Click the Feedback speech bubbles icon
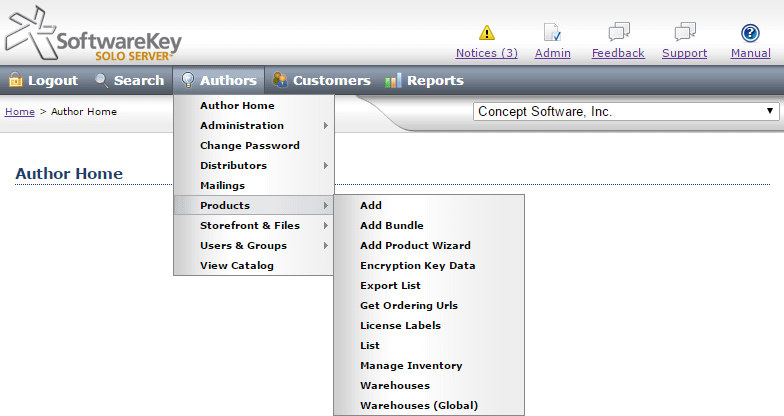Viewport: 784px width, 416px height. pos(618,32)
